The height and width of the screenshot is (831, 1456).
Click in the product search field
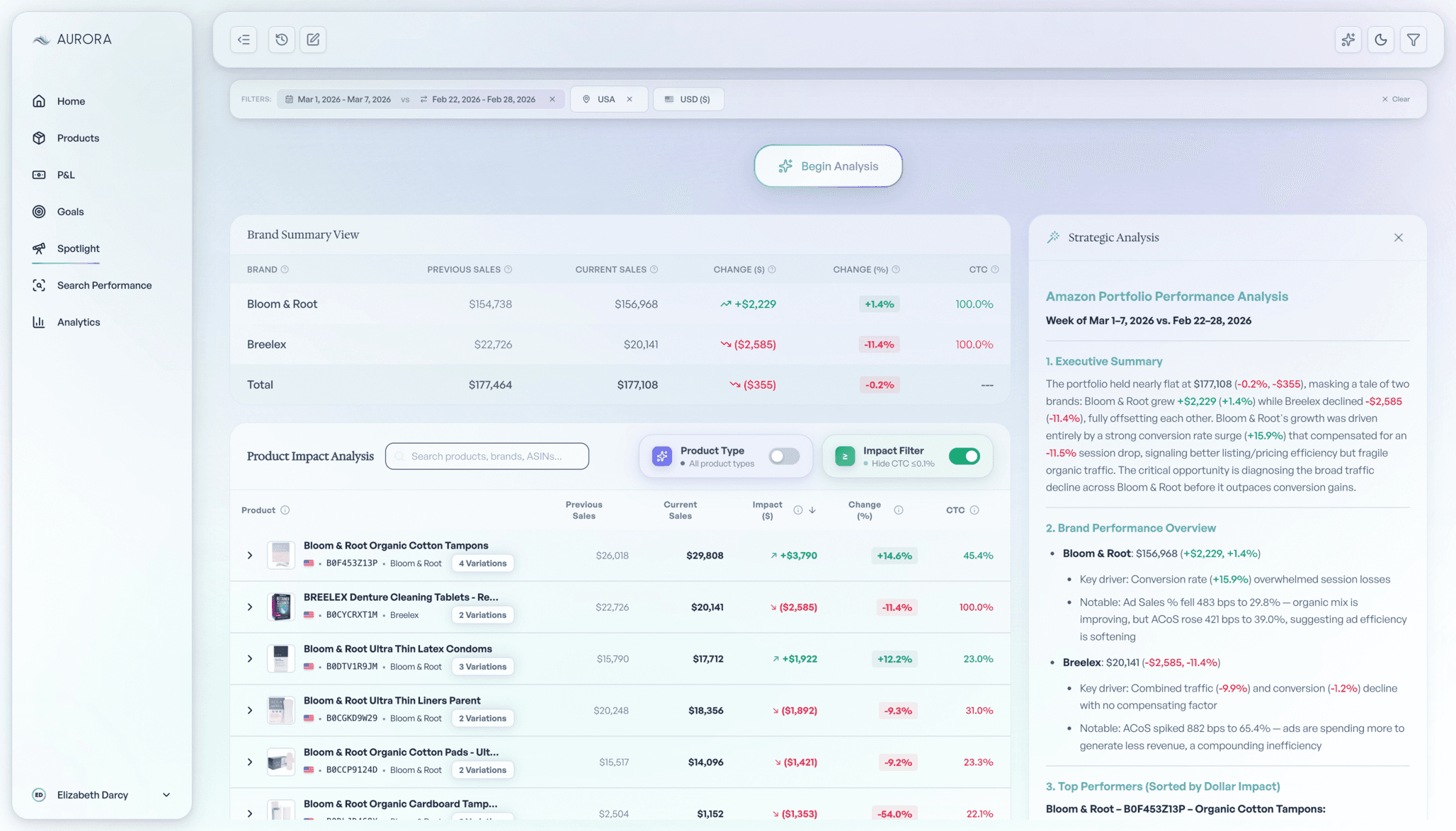(x=487, y=456)
